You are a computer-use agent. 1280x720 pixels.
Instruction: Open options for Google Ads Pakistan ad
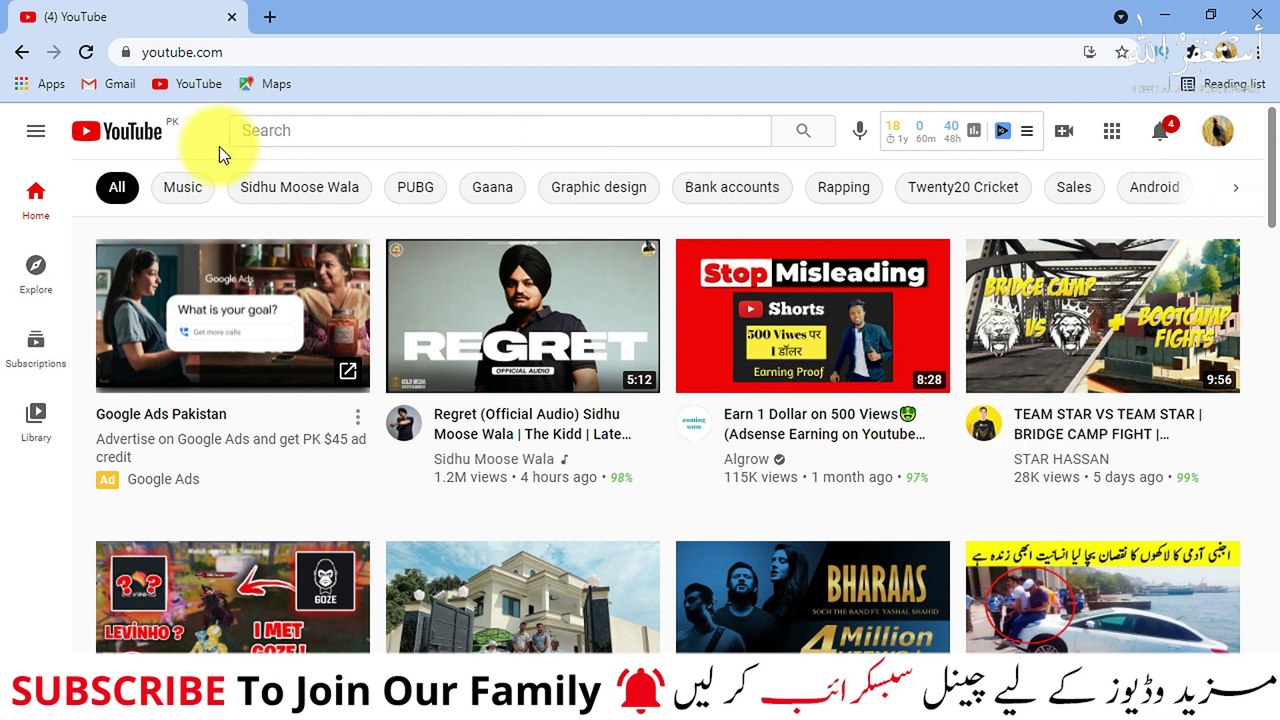coord(358,416)
